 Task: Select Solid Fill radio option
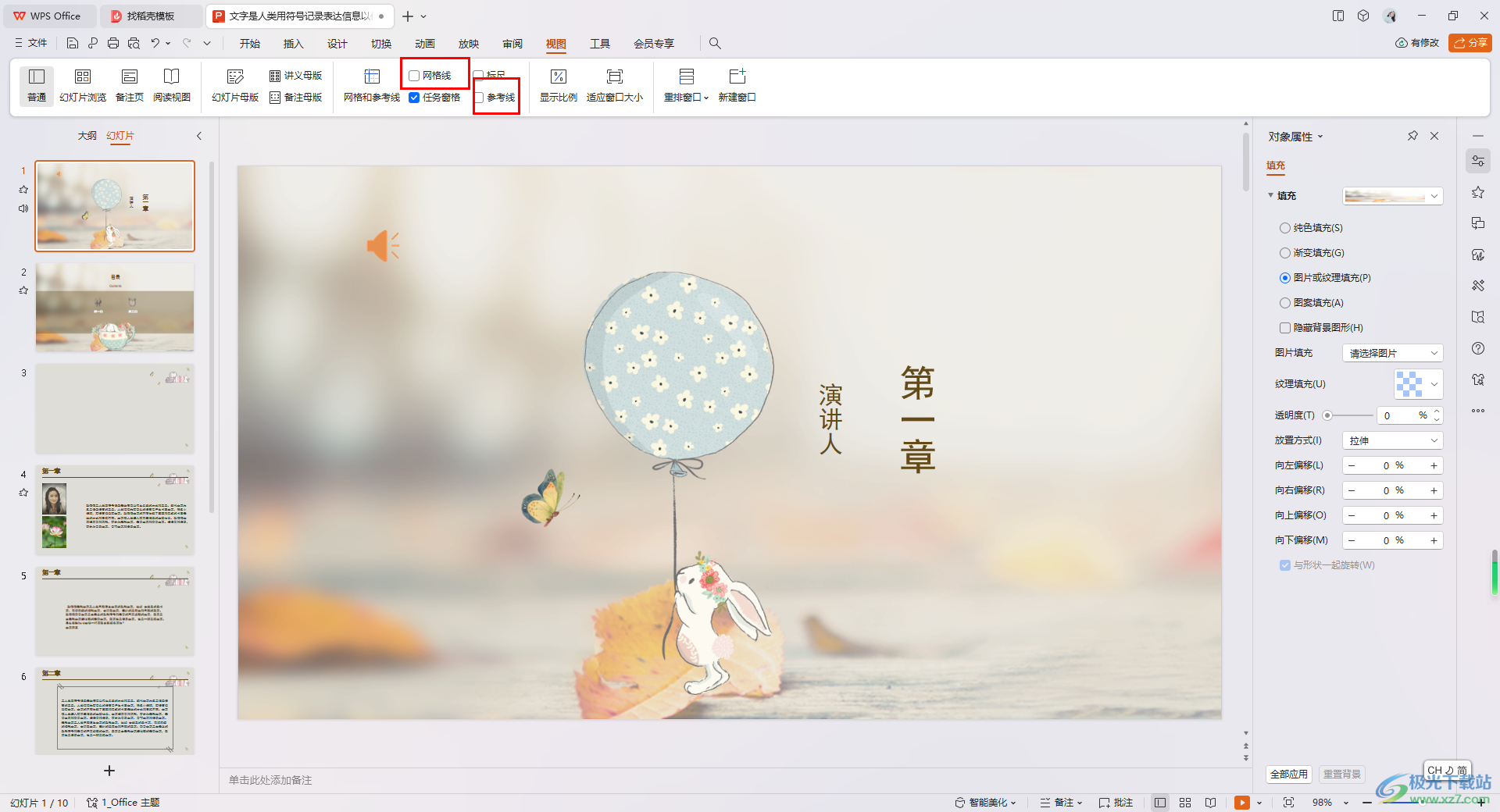tap(1285, 228)
